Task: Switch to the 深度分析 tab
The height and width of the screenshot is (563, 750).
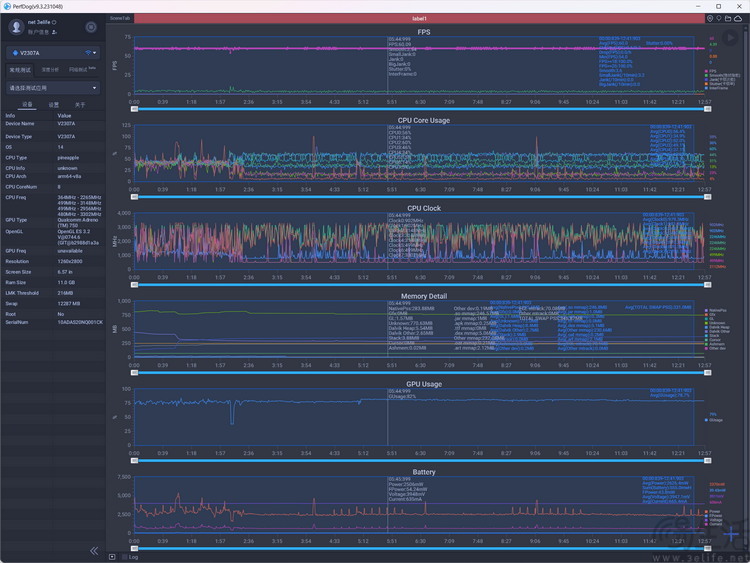Action: tap(50, 70)
